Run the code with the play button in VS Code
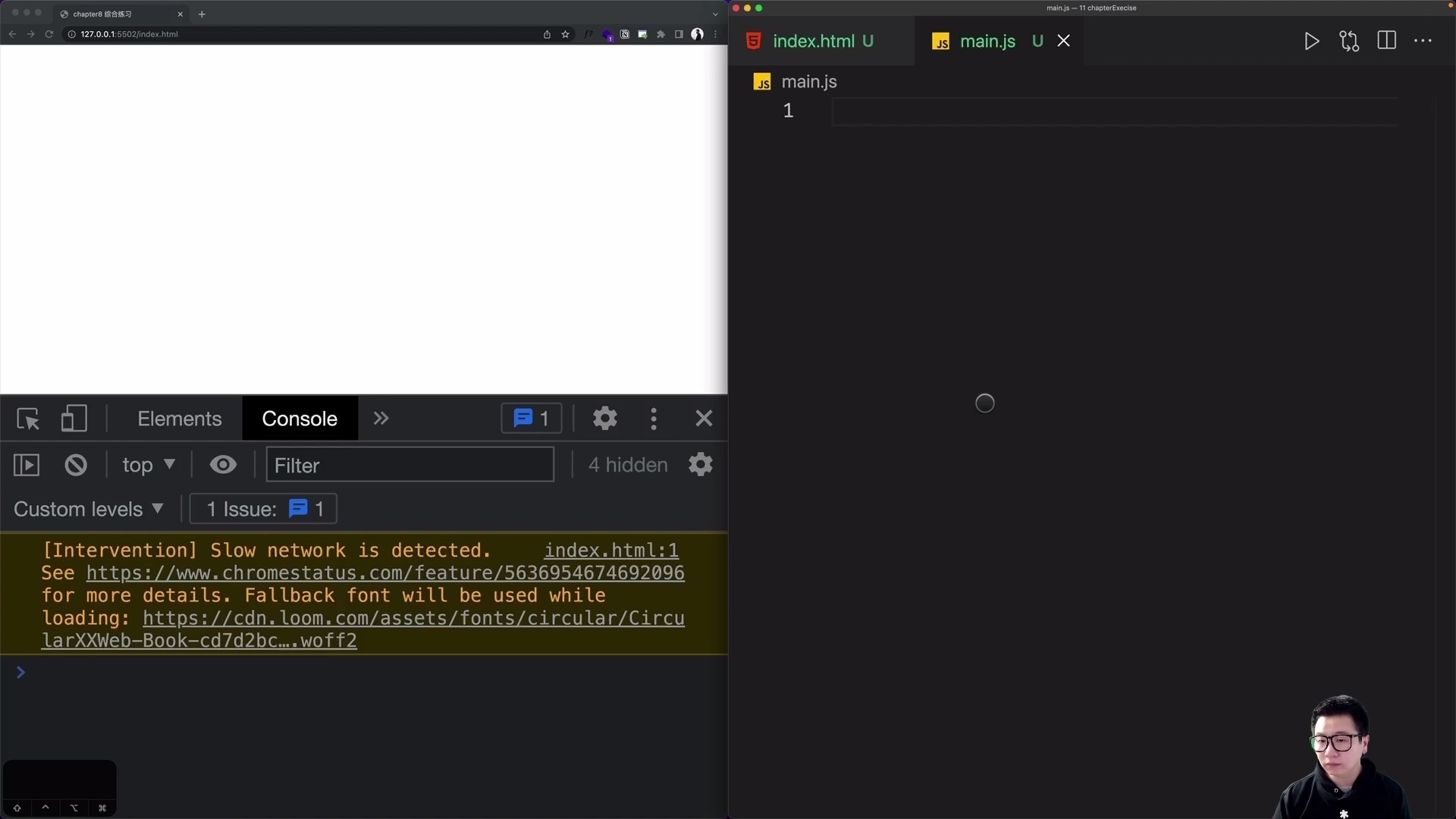This screenshot has height=819, width=1456. click(x=1311, y=41)
